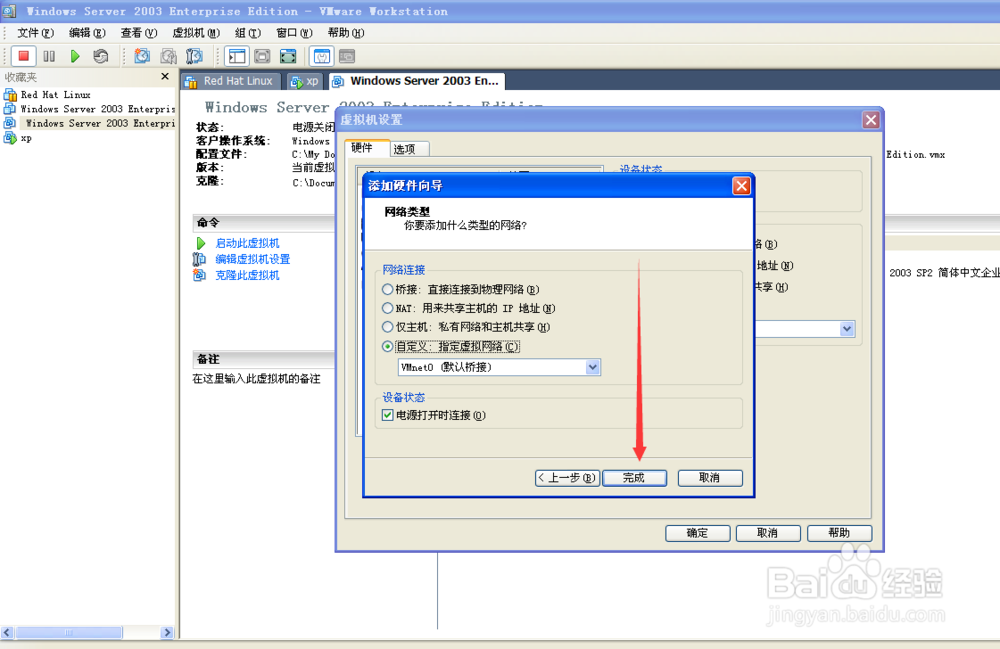
Task: Click the Summary view wrench-window icon
Action: [322, 56]
